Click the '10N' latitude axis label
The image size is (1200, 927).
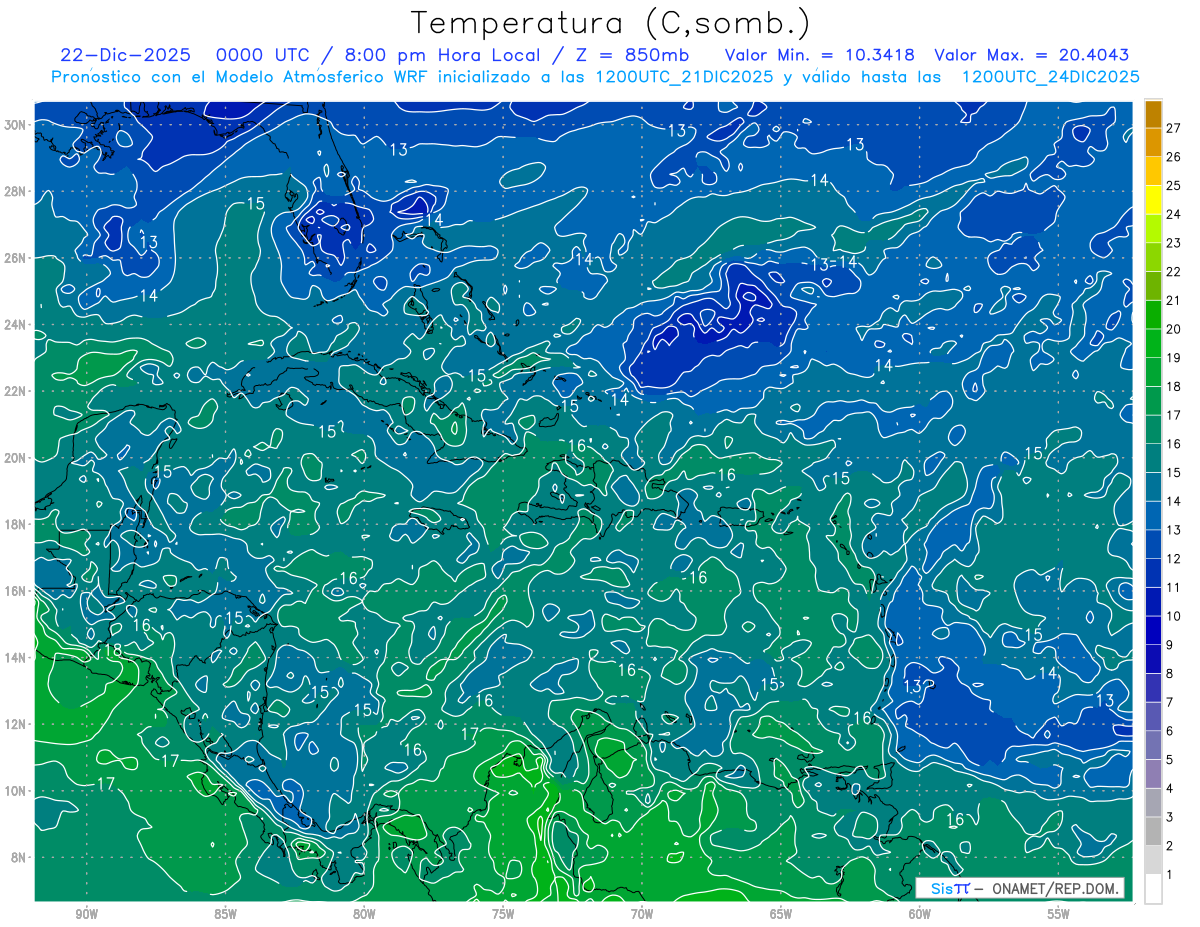pos(14,791)
